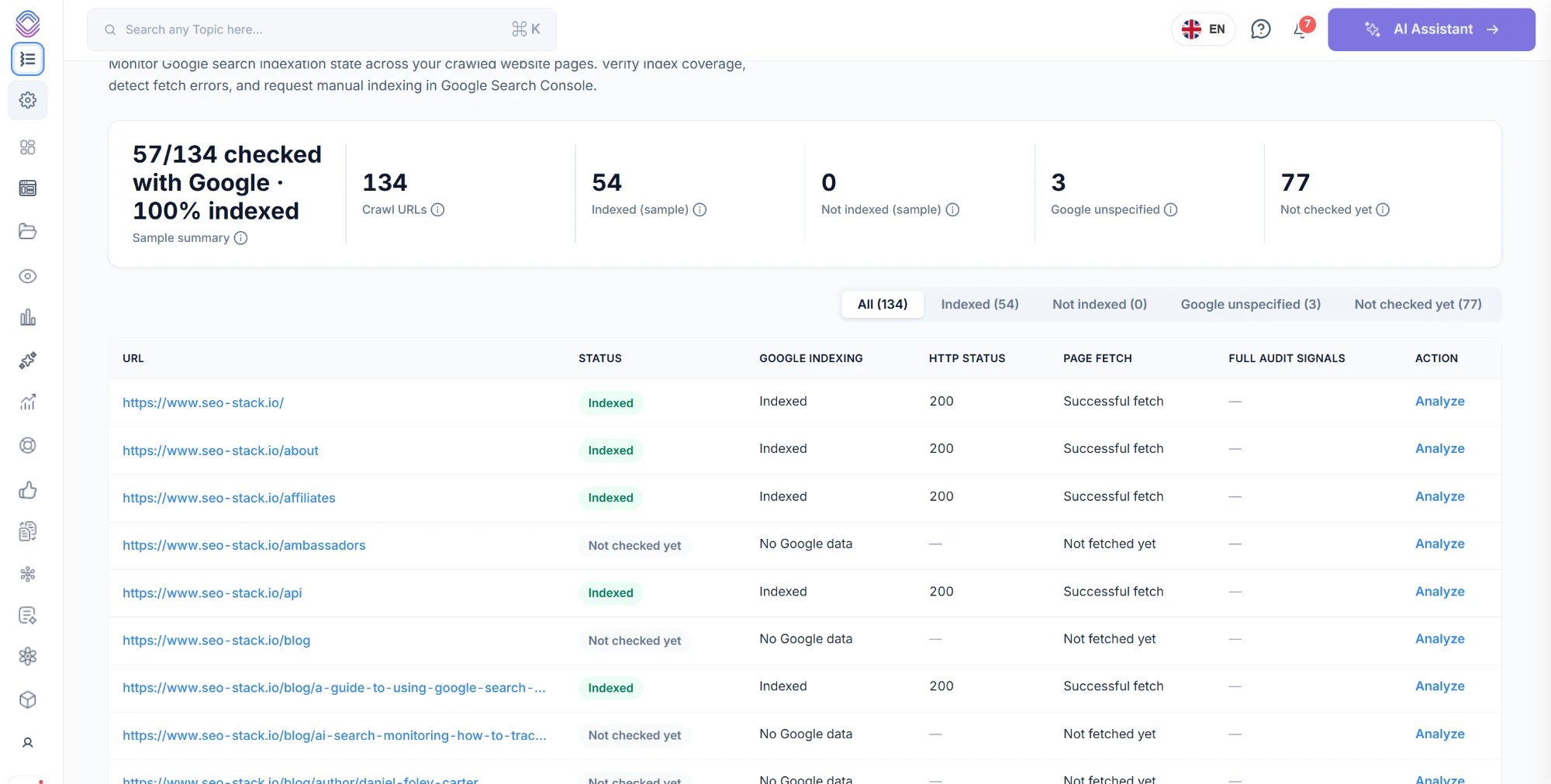
Task: Open the lifebuoy icon in sidebar
Action: pos(28,445)
